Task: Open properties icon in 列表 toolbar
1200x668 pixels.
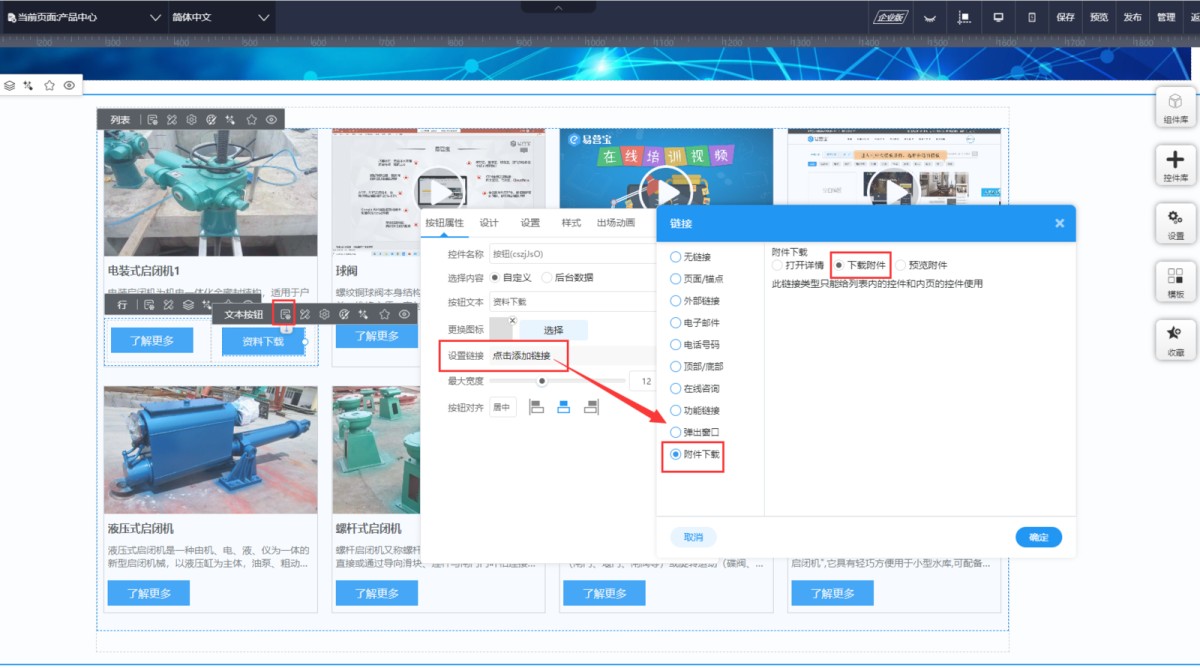Action: 152,119
